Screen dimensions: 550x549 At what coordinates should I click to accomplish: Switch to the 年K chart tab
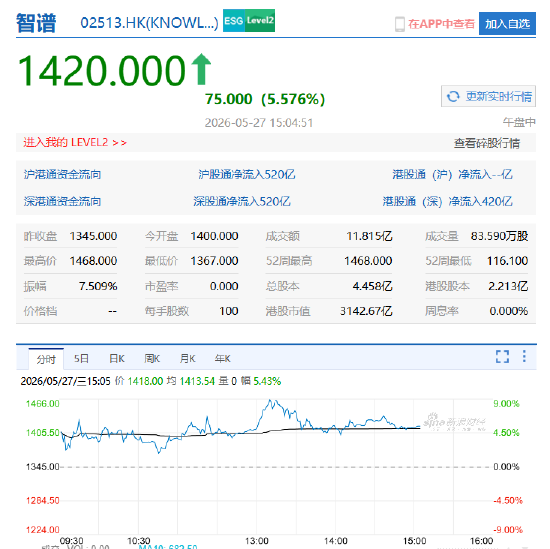point(222,359)
